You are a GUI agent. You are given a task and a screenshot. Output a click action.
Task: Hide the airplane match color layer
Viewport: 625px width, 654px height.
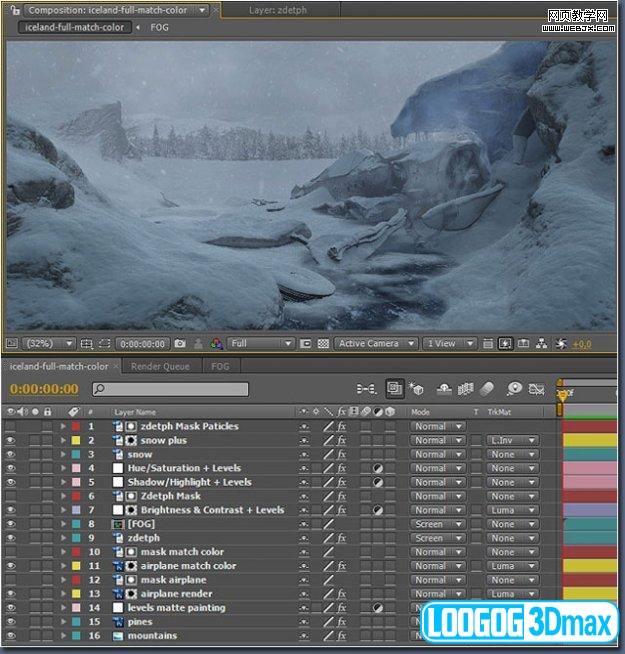pos(10,566)
